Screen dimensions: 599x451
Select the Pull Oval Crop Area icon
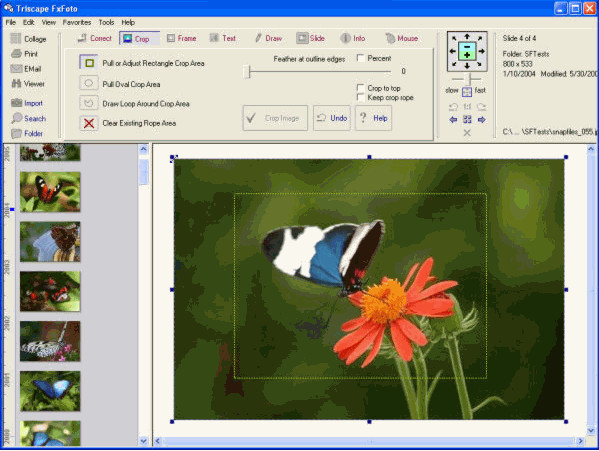[89, 83]
